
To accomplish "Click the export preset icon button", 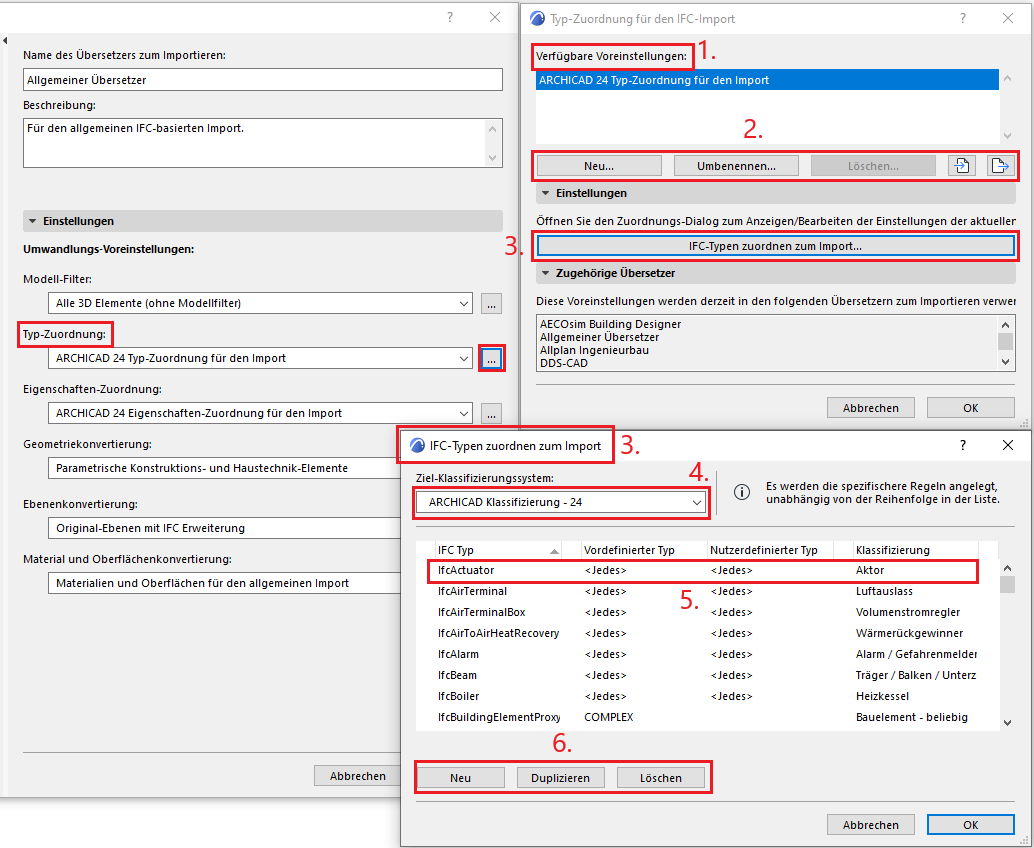I will tap(999, 166).
